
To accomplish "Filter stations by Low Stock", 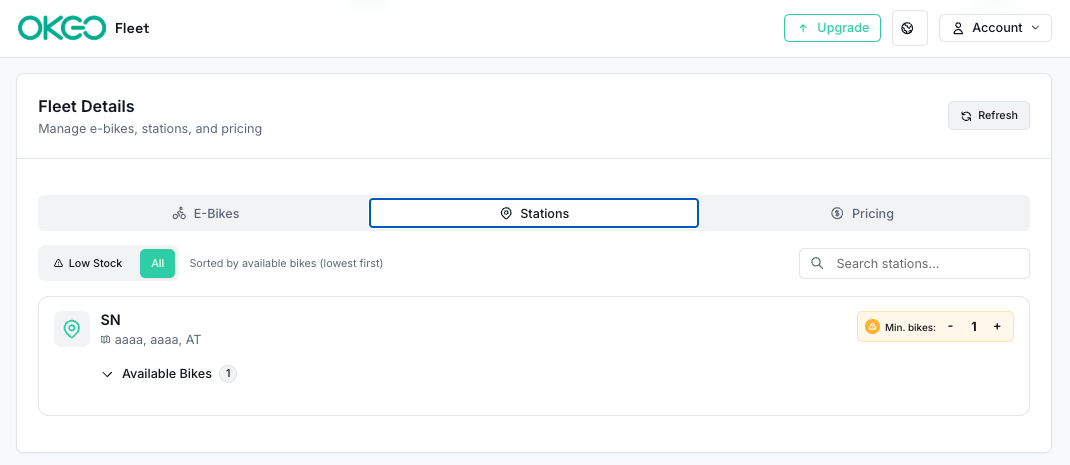I will [x=88, y=264].
